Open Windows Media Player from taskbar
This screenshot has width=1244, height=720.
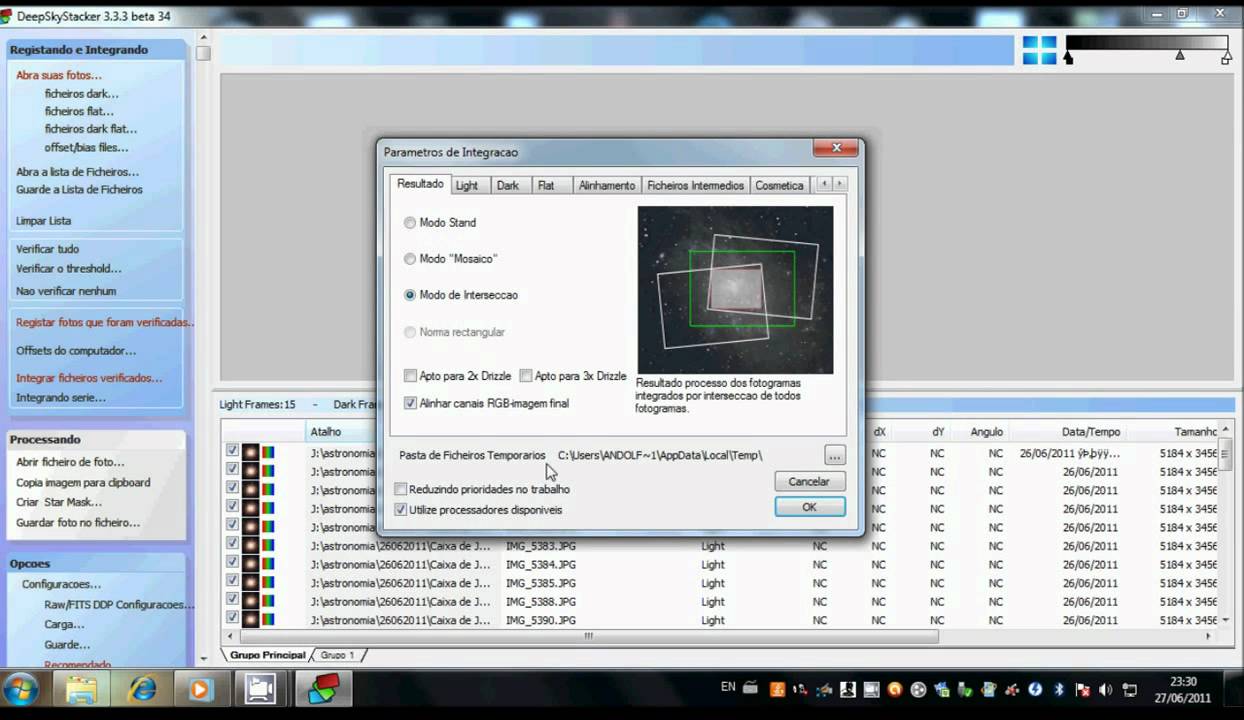200,689
